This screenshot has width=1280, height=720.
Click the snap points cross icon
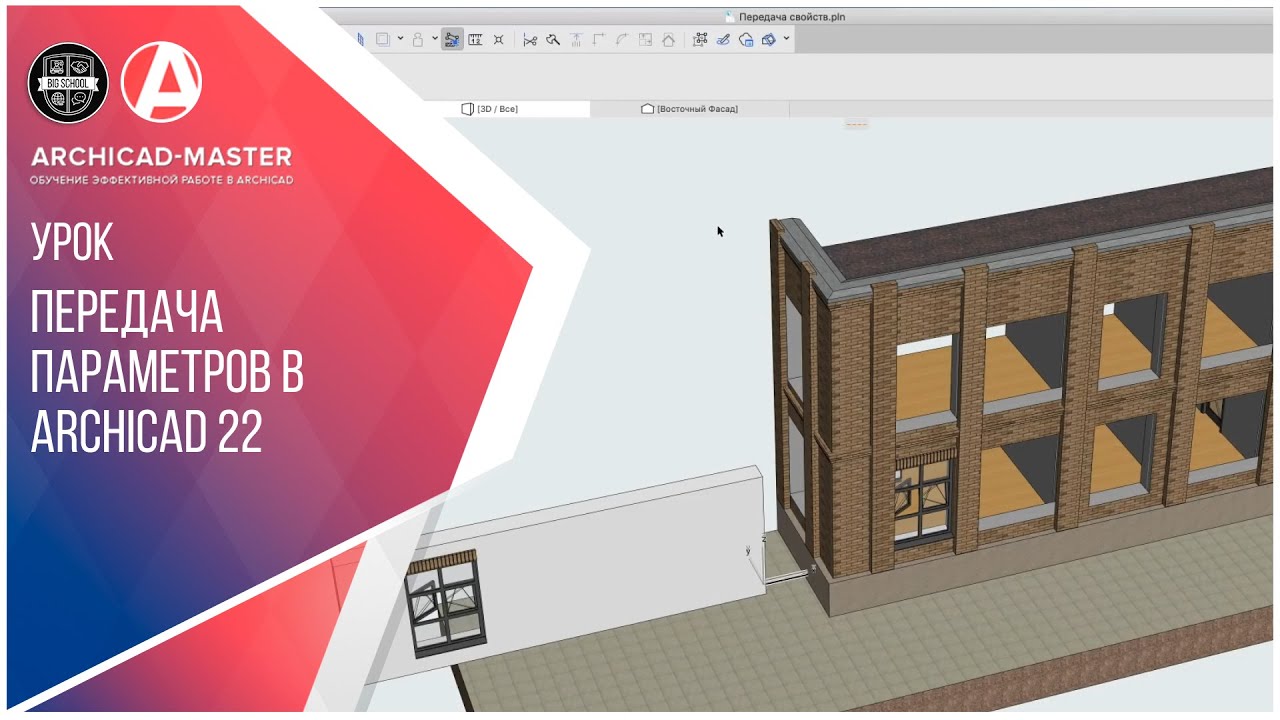pyautogui.click(x=498, y=39)
